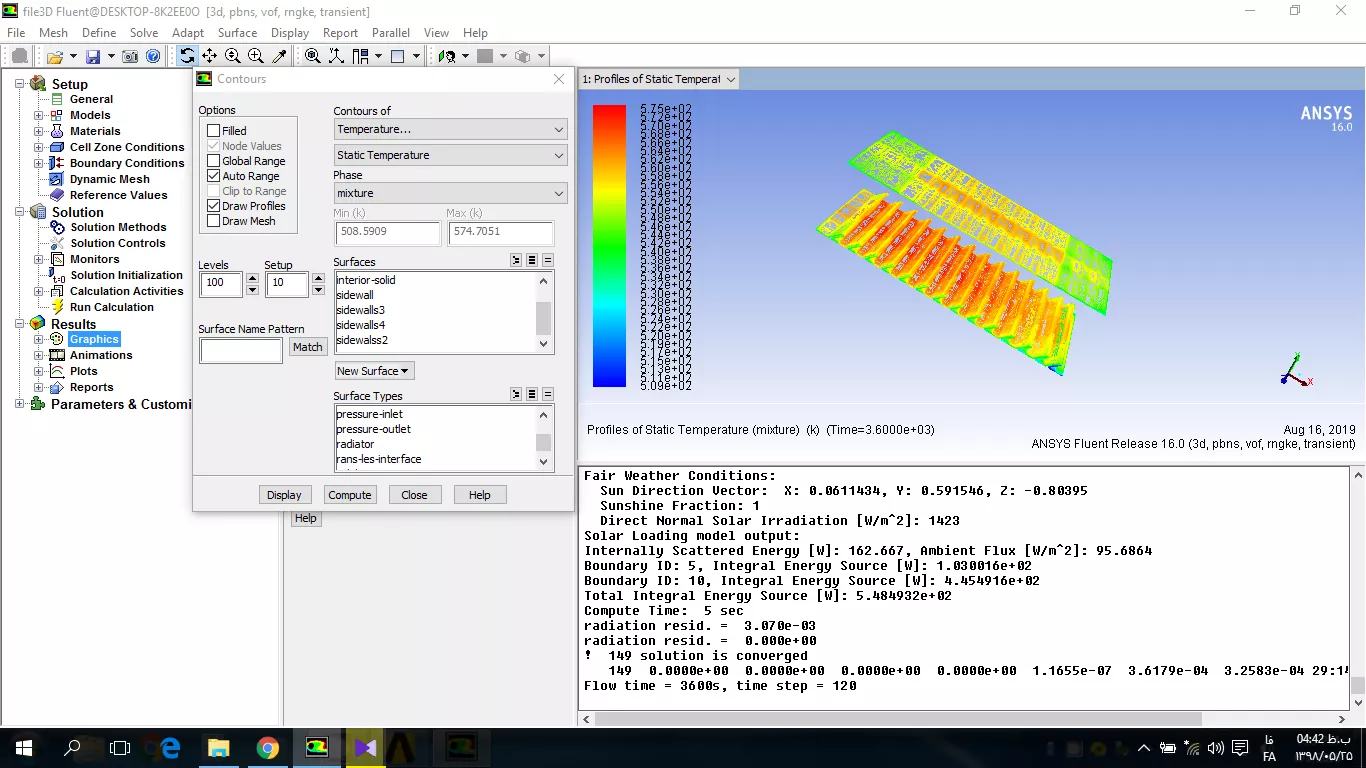Toggle the Global Range checkbox
The height and width of the screenshot is (768, 1366).
tap(213, 161)
